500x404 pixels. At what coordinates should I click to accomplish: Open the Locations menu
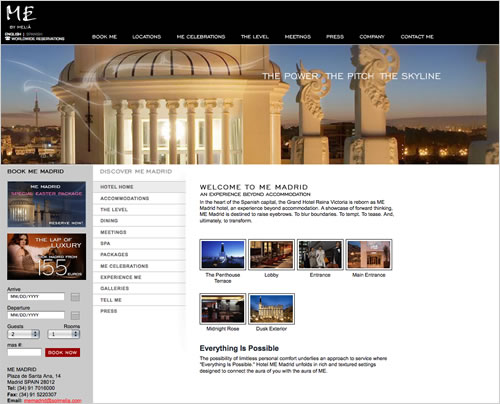coord(147,37)
